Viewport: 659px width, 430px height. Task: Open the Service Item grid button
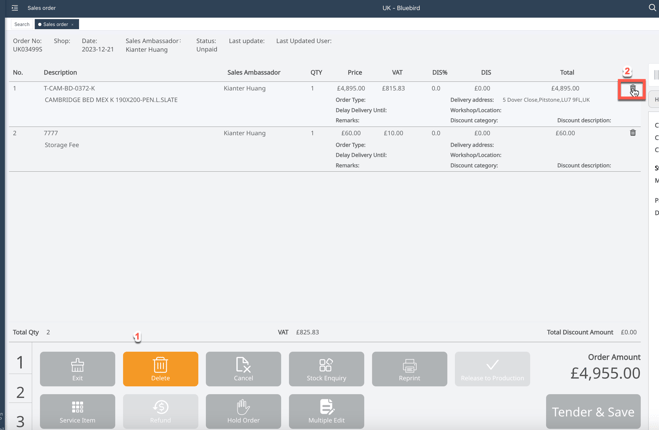click(77, 411)
